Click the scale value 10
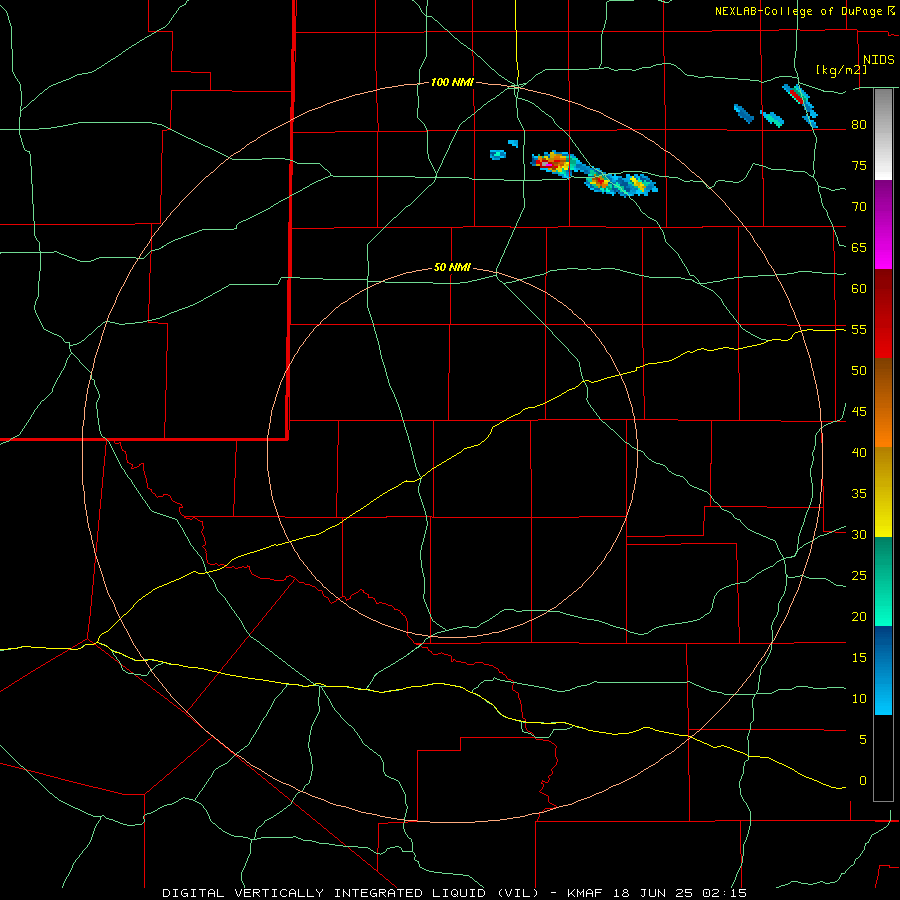 tap(859, 699)
